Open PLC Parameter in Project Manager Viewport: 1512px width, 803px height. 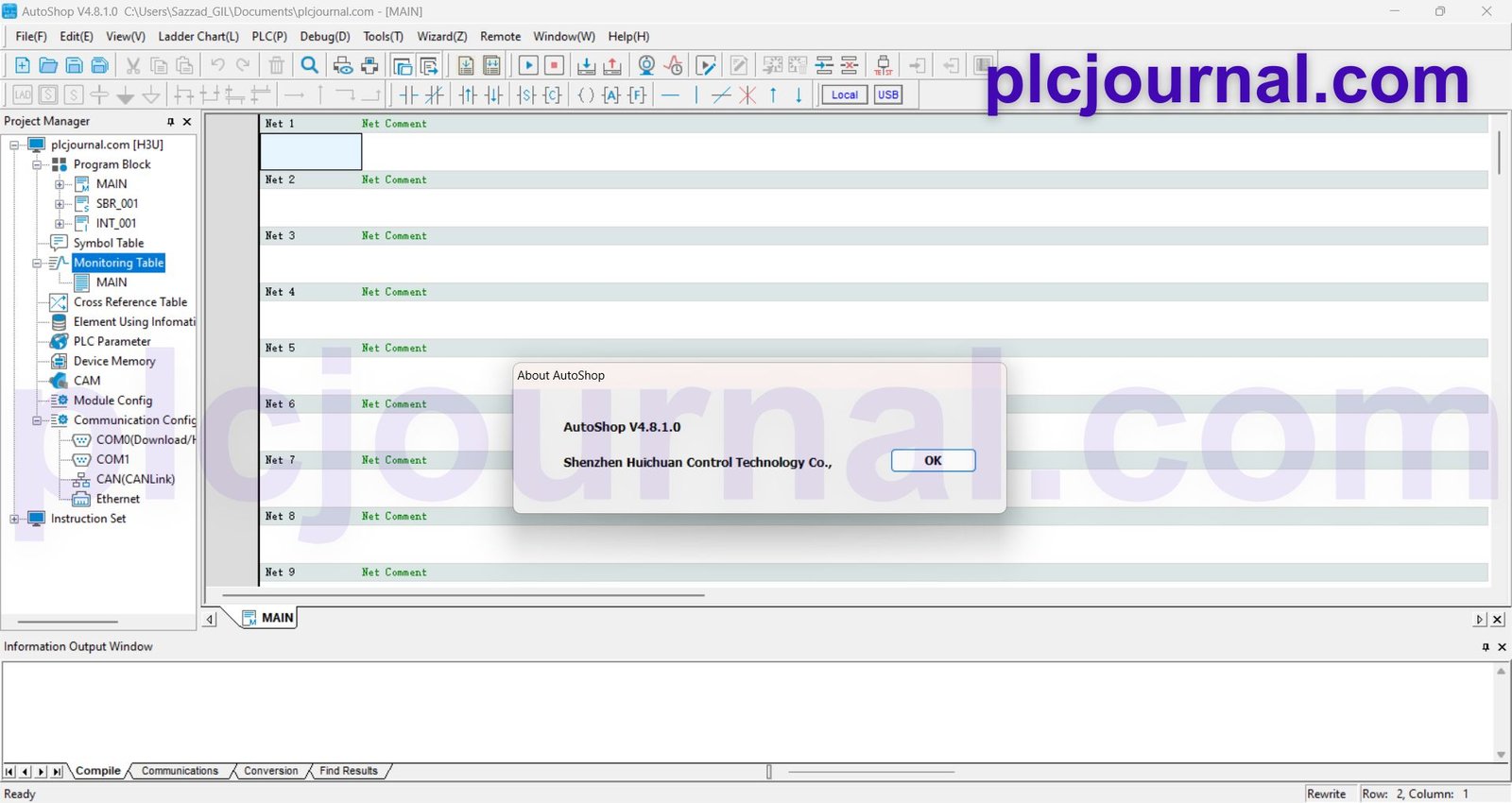point(112,341)
